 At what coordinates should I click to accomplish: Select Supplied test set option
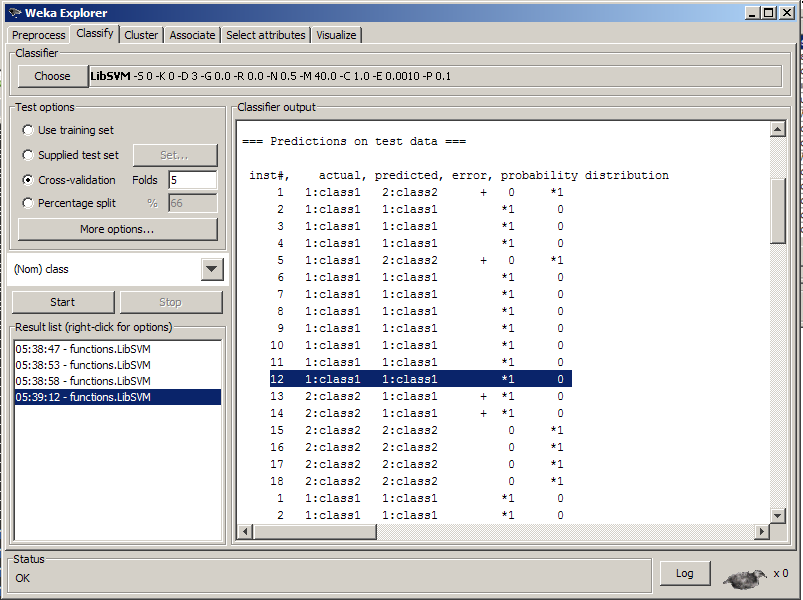point(28,155)
